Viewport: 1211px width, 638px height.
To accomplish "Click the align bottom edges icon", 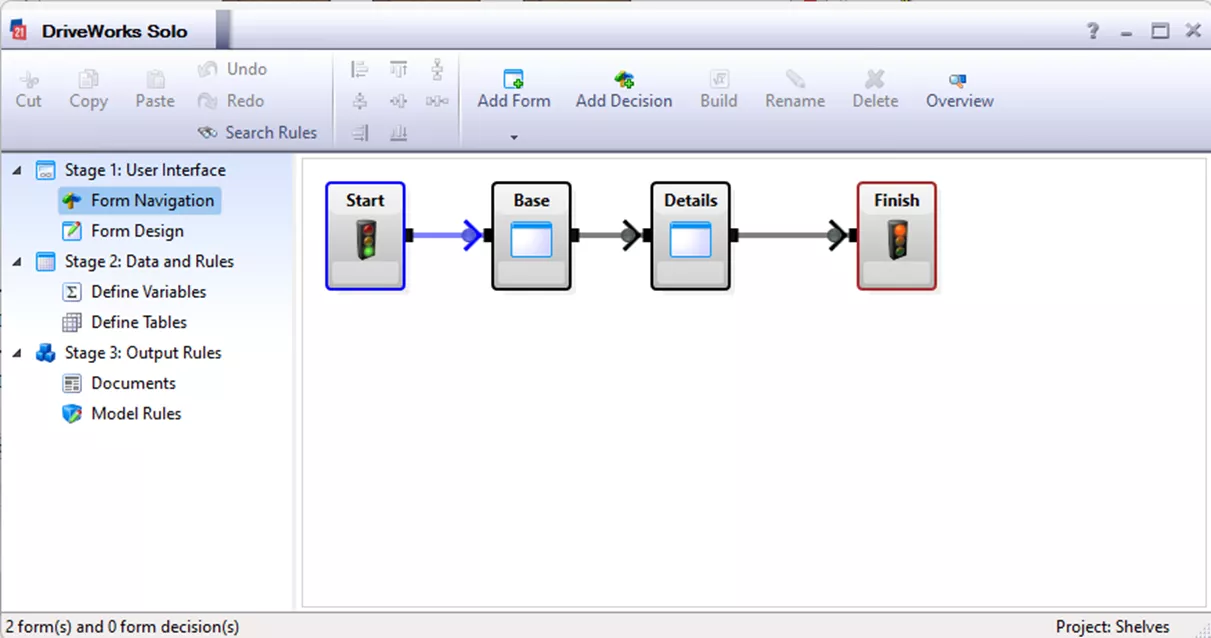I will coord(398,132).
